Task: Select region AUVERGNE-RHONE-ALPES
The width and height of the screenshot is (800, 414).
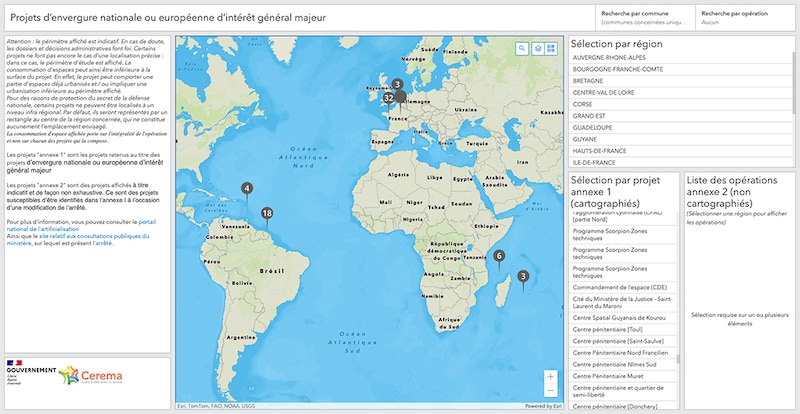Action: point(680,58)
